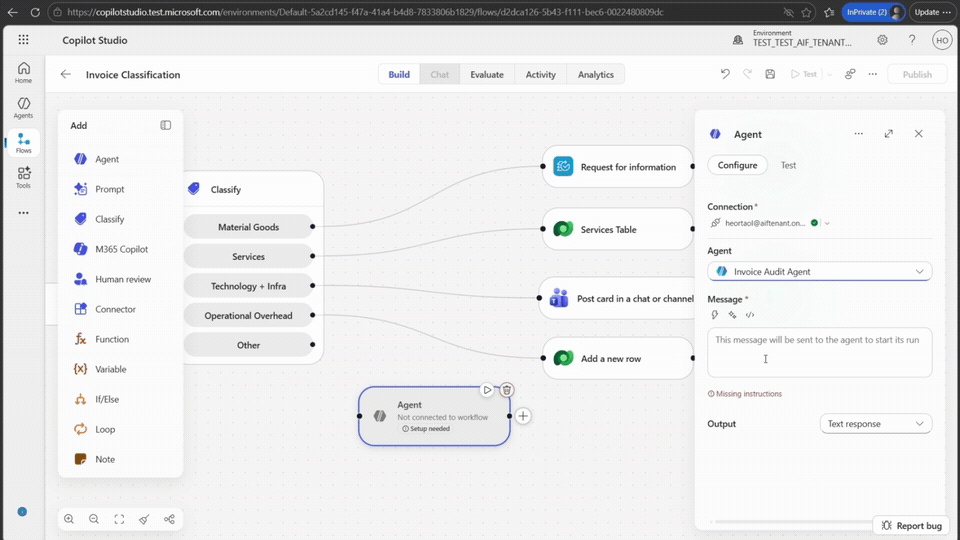Zoom in on the canvas
960x540 pixels.
click(69, 519)
